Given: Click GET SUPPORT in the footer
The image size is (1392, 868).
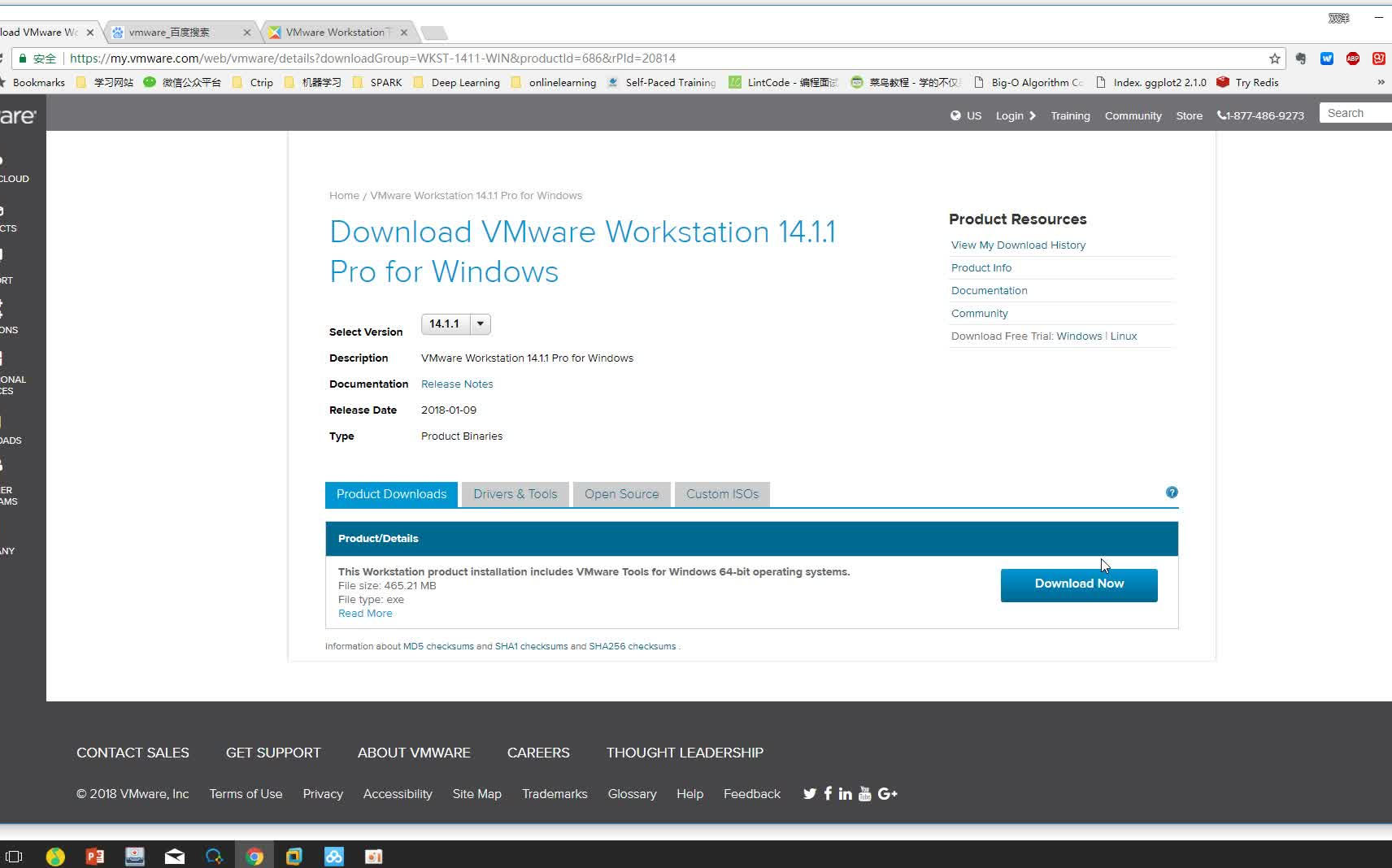Looking at the screenshot, I should pos(273,753).
